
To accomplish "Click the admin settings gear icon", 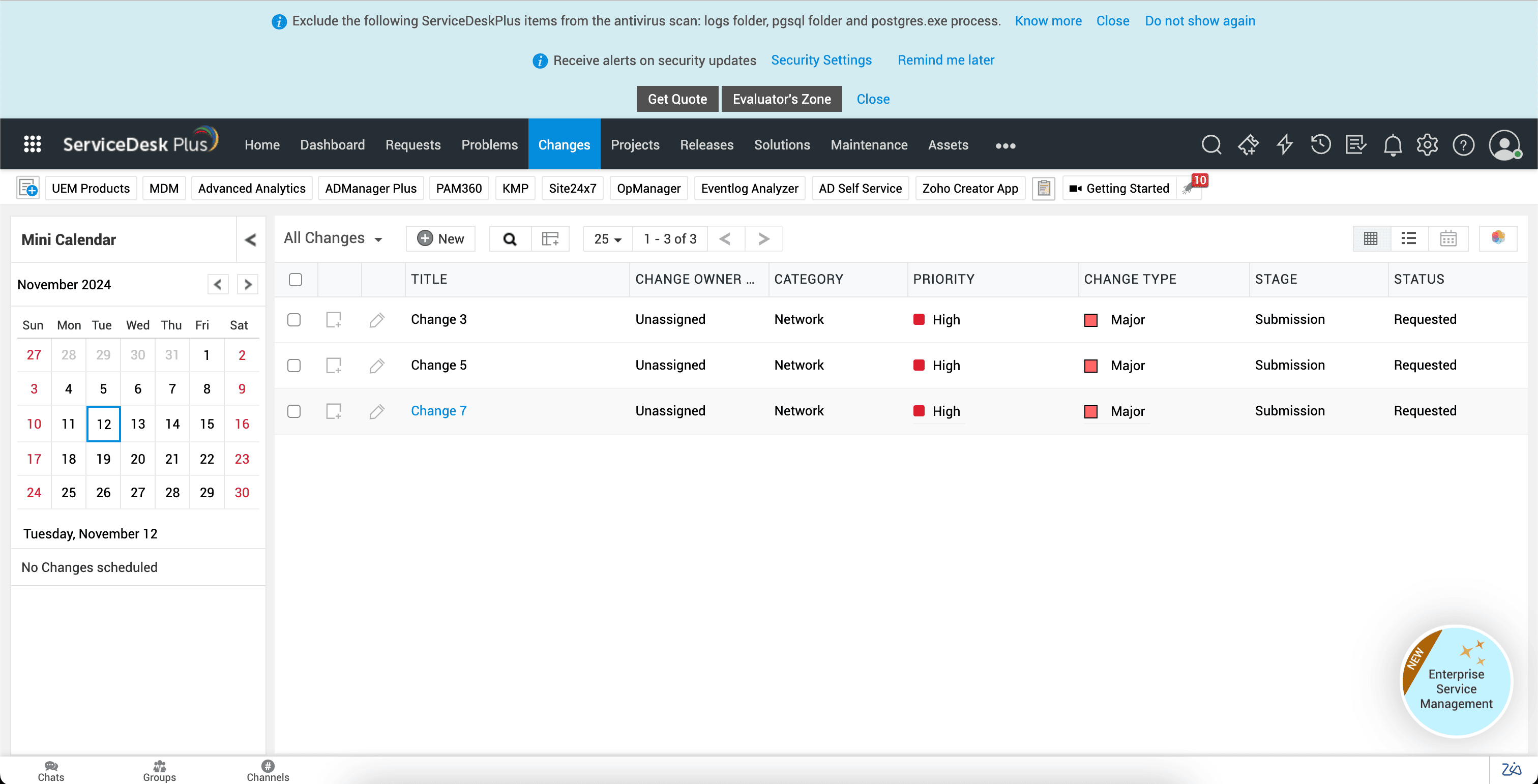I will pos(1427,145).
